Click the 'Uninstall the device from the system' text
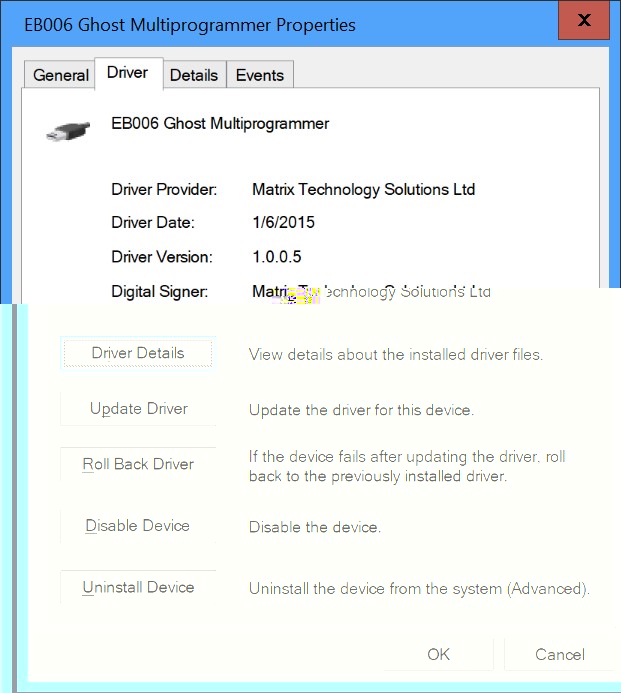 419,589
